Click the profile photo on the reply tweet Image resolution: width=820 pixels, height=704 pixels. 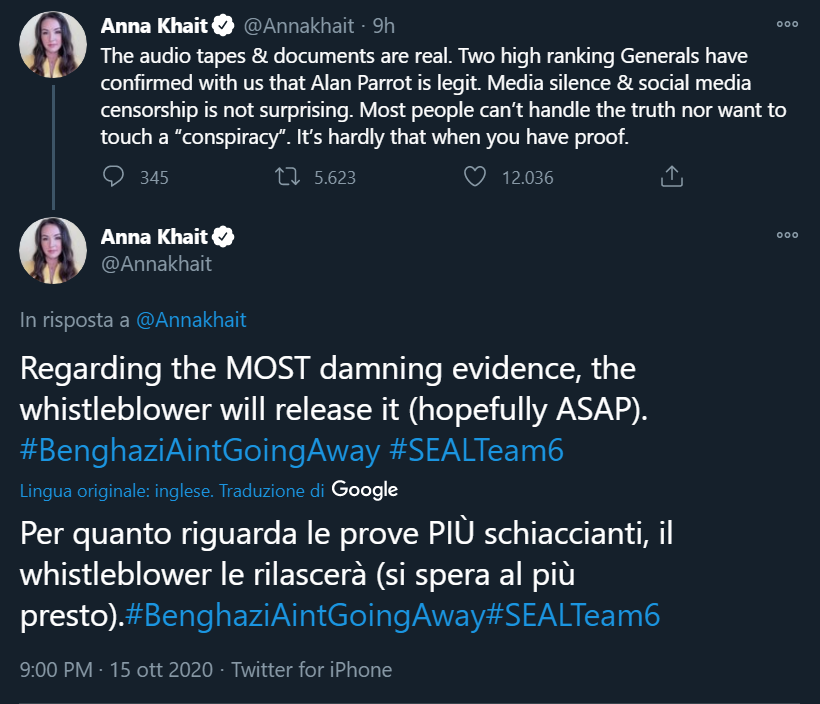tap(53, 251)
